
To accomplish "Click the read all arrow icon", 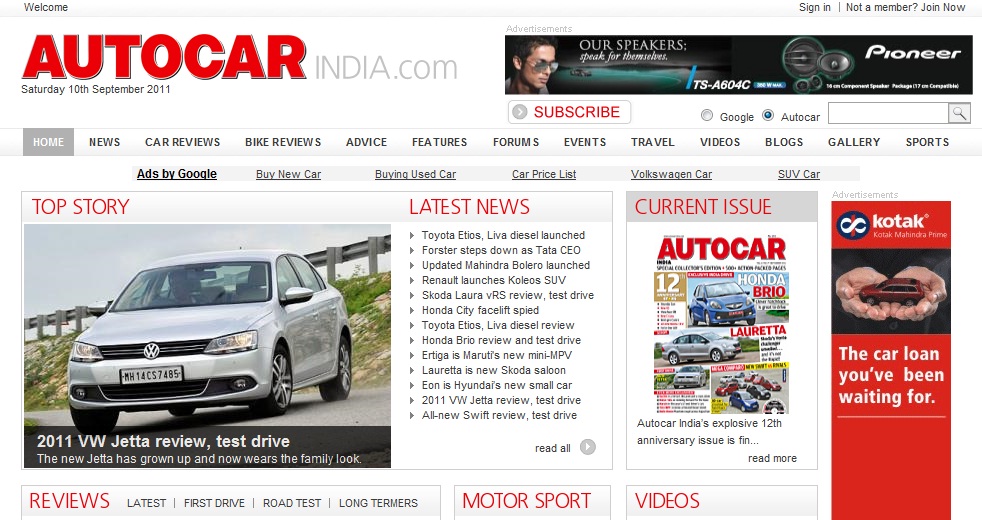I will click(587, 447).
